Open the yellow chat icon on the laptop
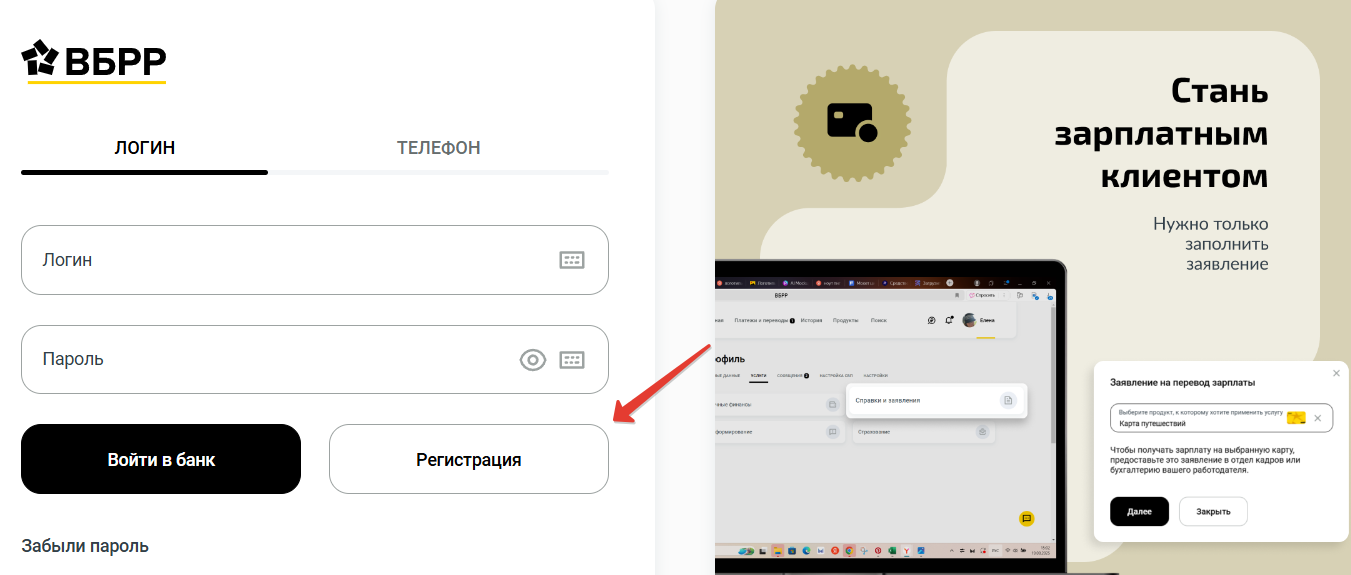Image resolution: width=1351 pixels, height=575 pixels. tap(1026, 518)
